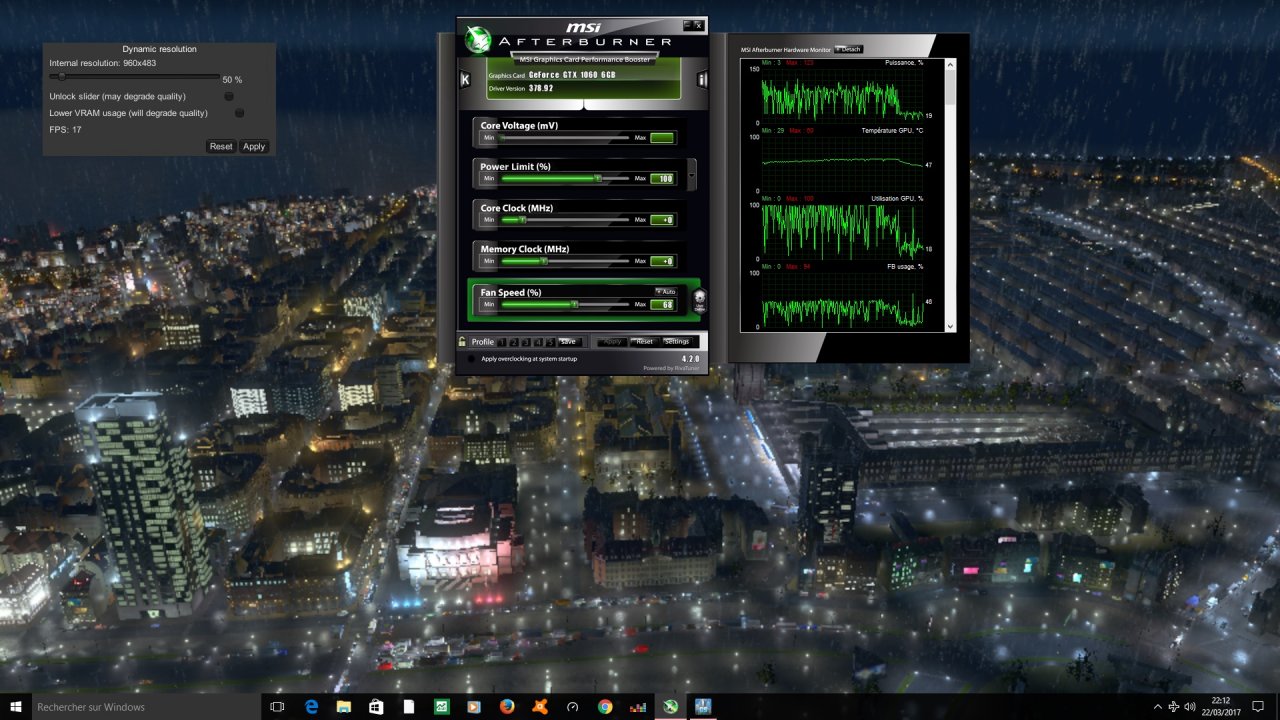Click the Core Voltage value field

click(662, 138)
